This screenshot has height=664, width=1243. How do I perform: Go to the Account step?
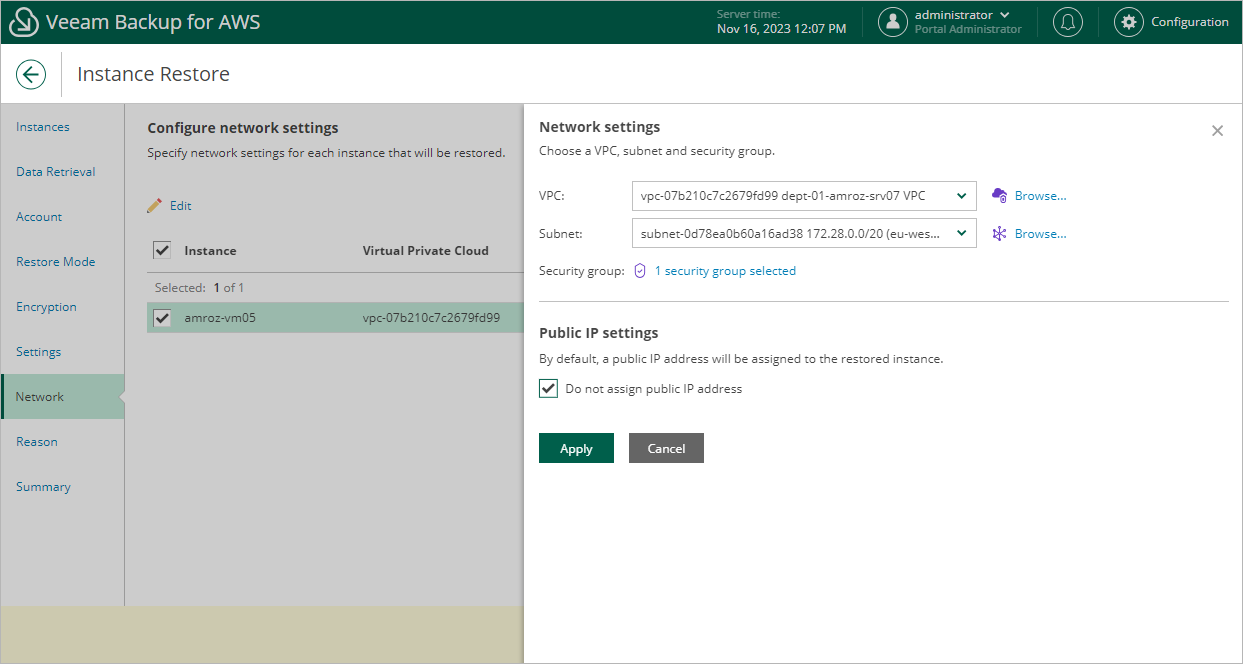coord(39,217)
